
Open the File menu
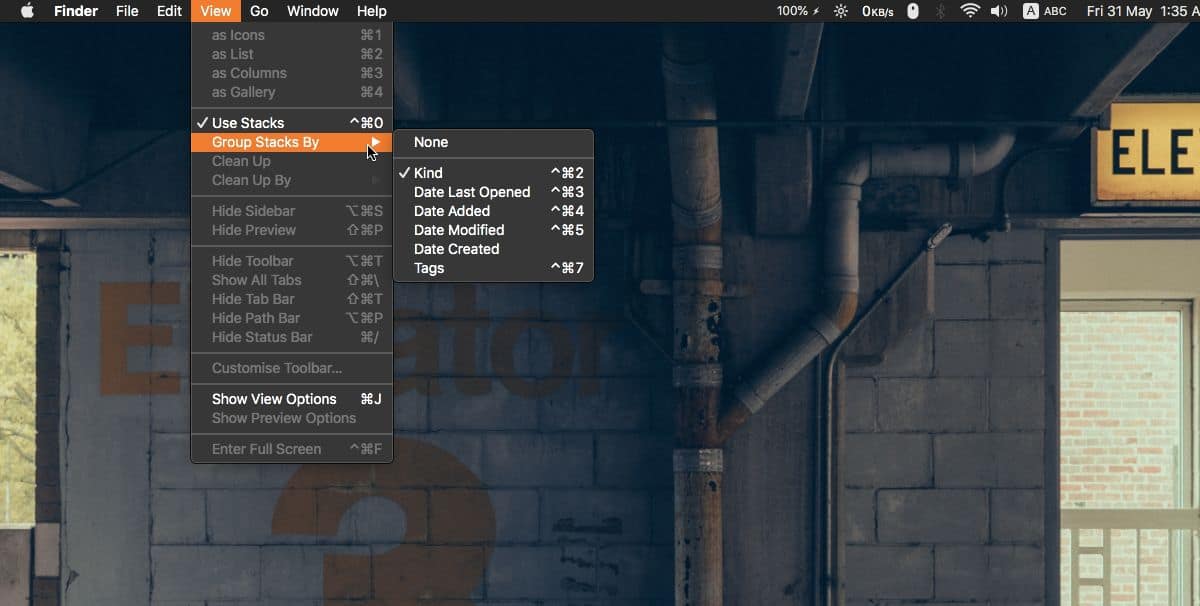pos(127,11)
